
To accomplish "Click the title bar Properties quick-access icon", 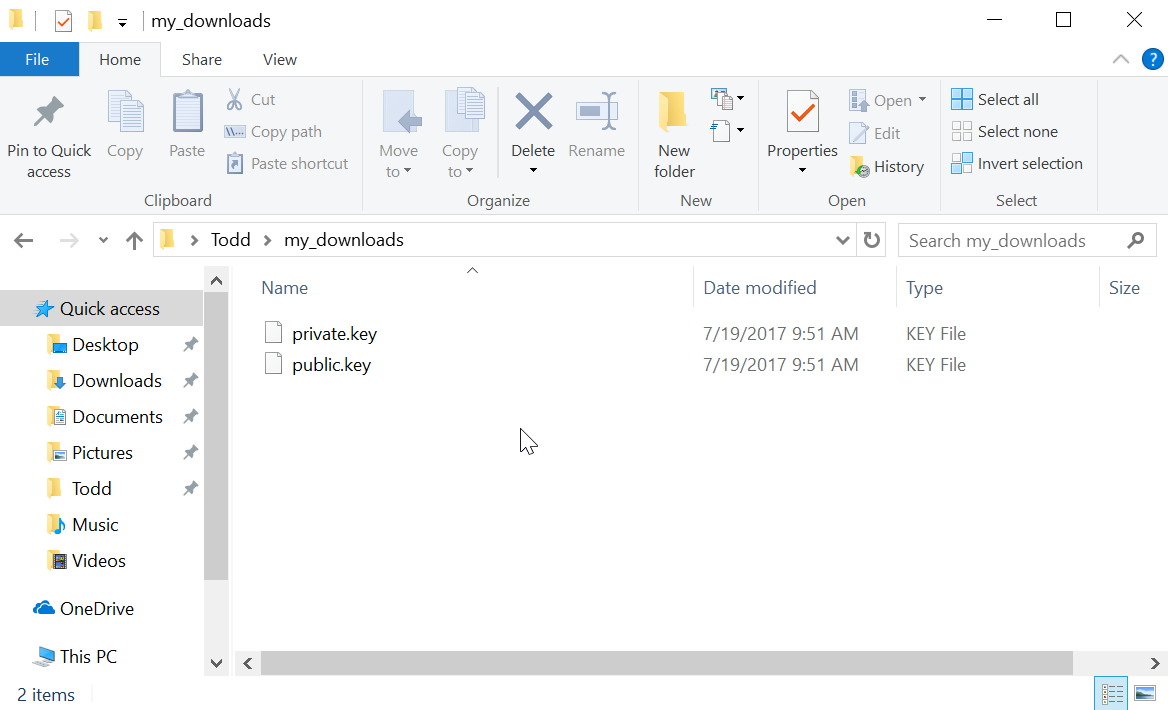I will 63,21.
